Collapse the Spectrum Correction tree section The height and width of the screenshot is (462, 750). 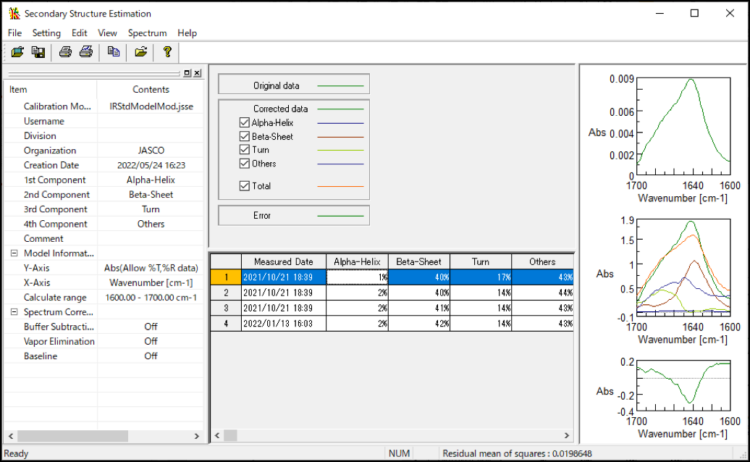click(x=13, y=312)
